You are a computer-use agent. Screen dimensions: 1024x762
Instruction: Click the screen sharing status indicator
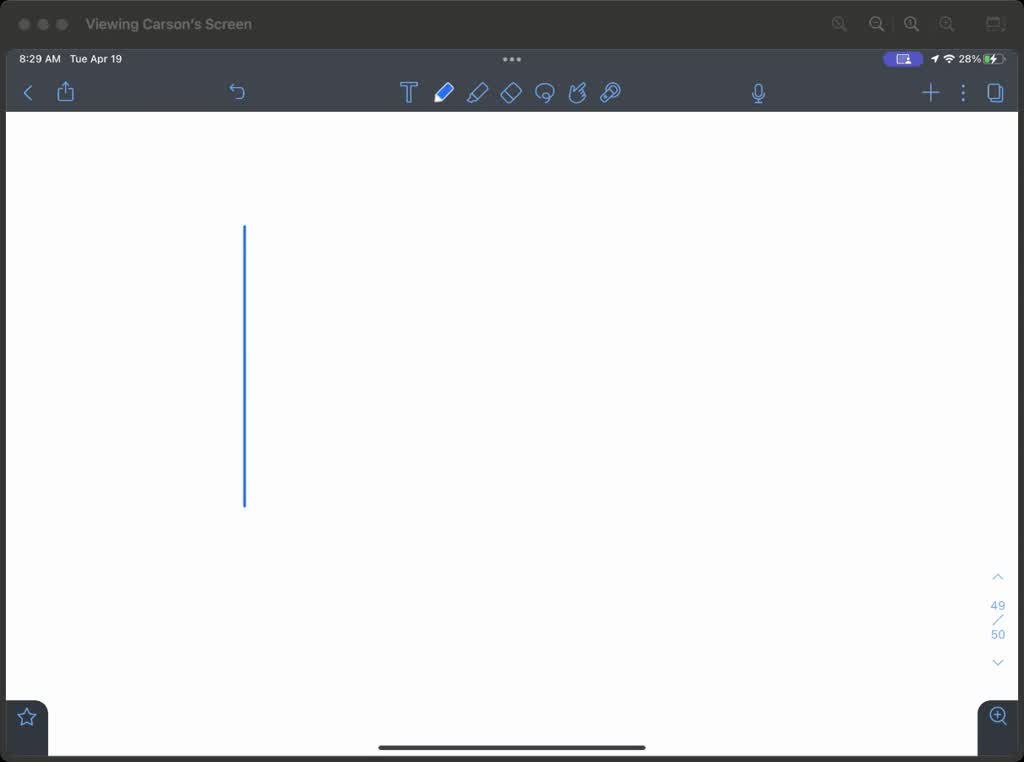(x=903, y=59)
